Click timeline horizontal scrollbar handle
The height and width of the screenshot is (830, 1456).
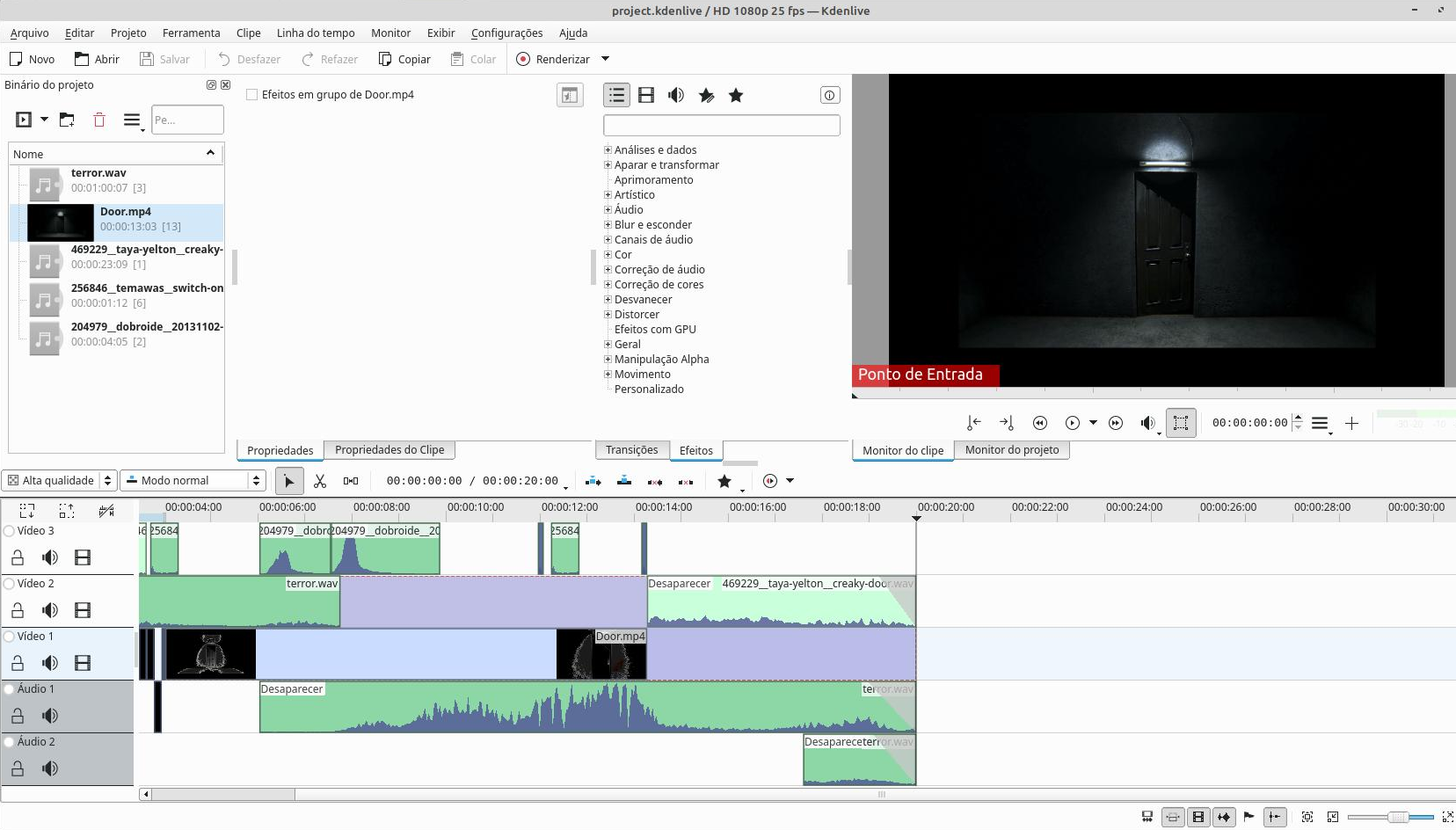coord(223,794)
